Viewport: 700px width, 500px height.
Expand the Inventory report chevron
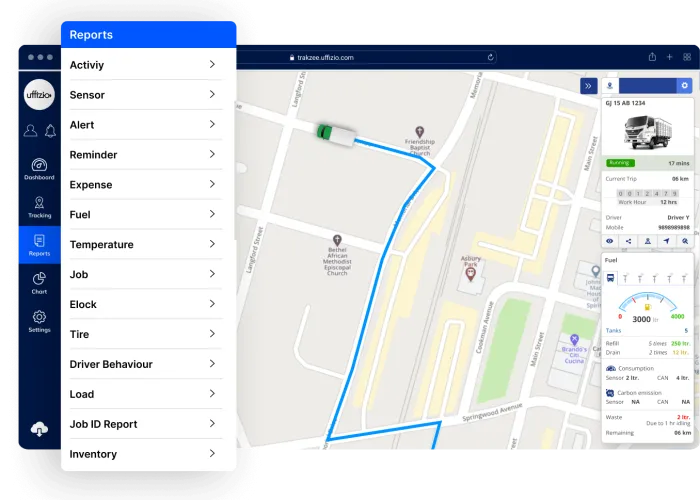(x=213, y=454)
